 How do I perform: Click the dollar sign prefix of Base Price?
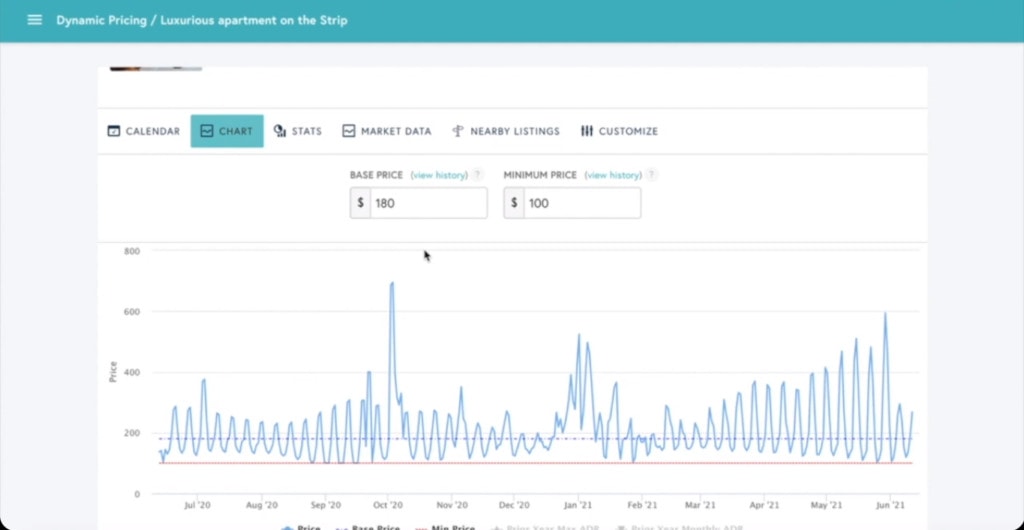click(360, 203)
